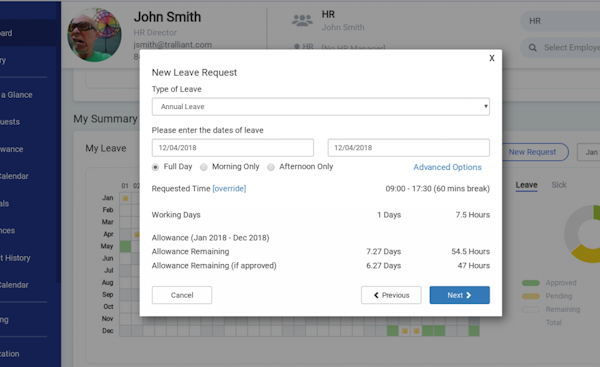
Task: Click the Approved legend entry
Action: [549, 283]
